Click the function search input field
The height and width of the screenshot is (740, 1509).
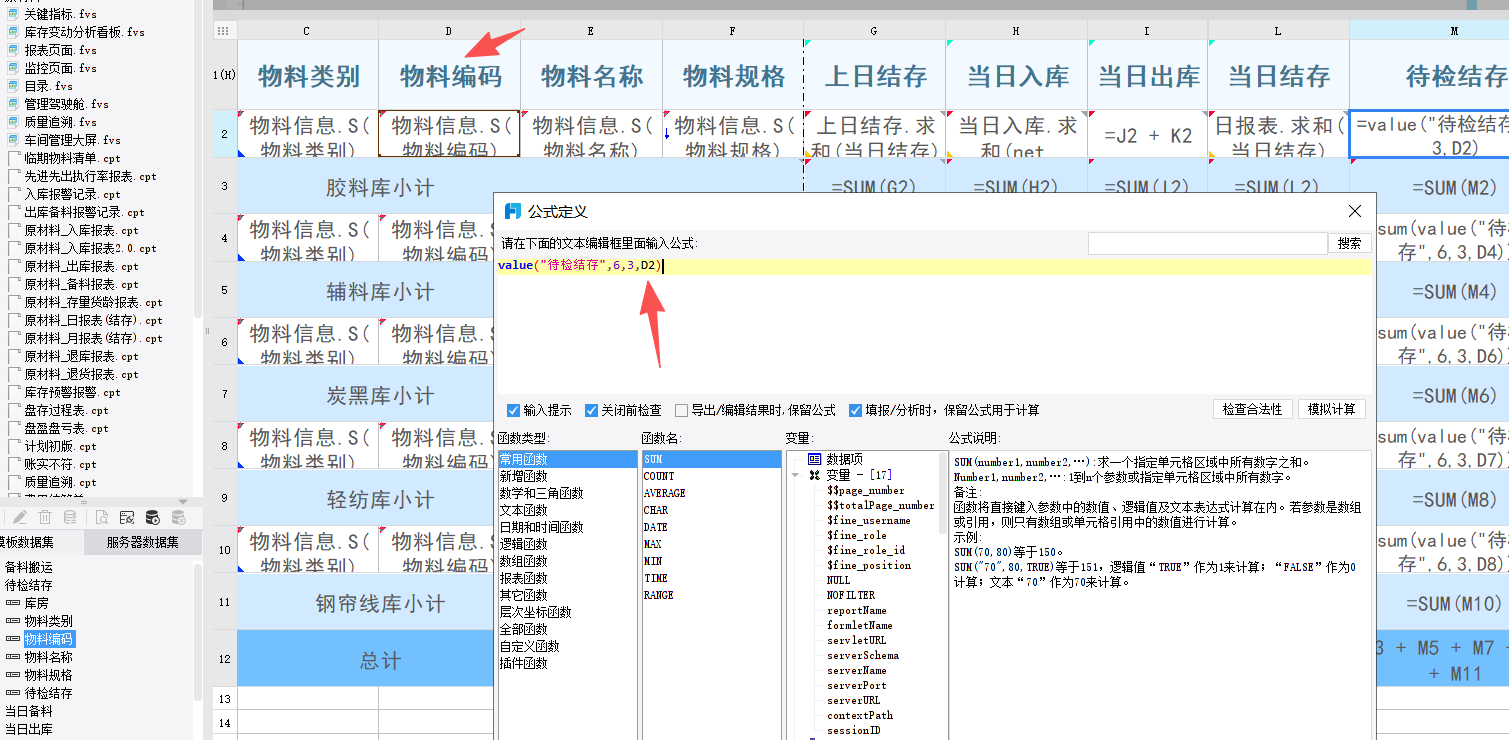tap(1207, 243)
